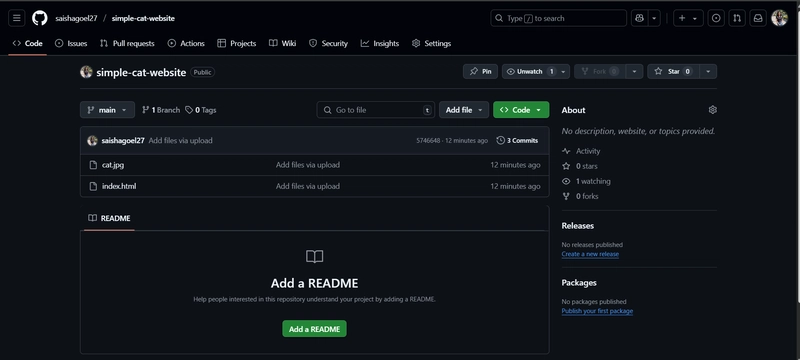Edit About details via gear icon

coord(713,110)
